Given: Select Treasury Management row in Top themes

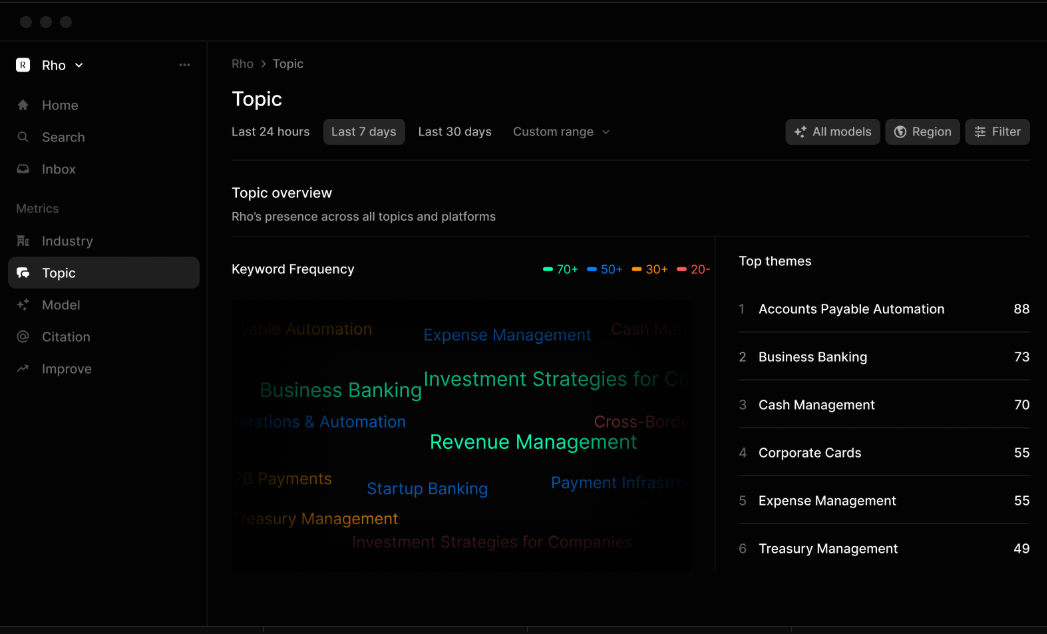Looking at the screenshot, I should pyautogui.click(x=884, y=548).
